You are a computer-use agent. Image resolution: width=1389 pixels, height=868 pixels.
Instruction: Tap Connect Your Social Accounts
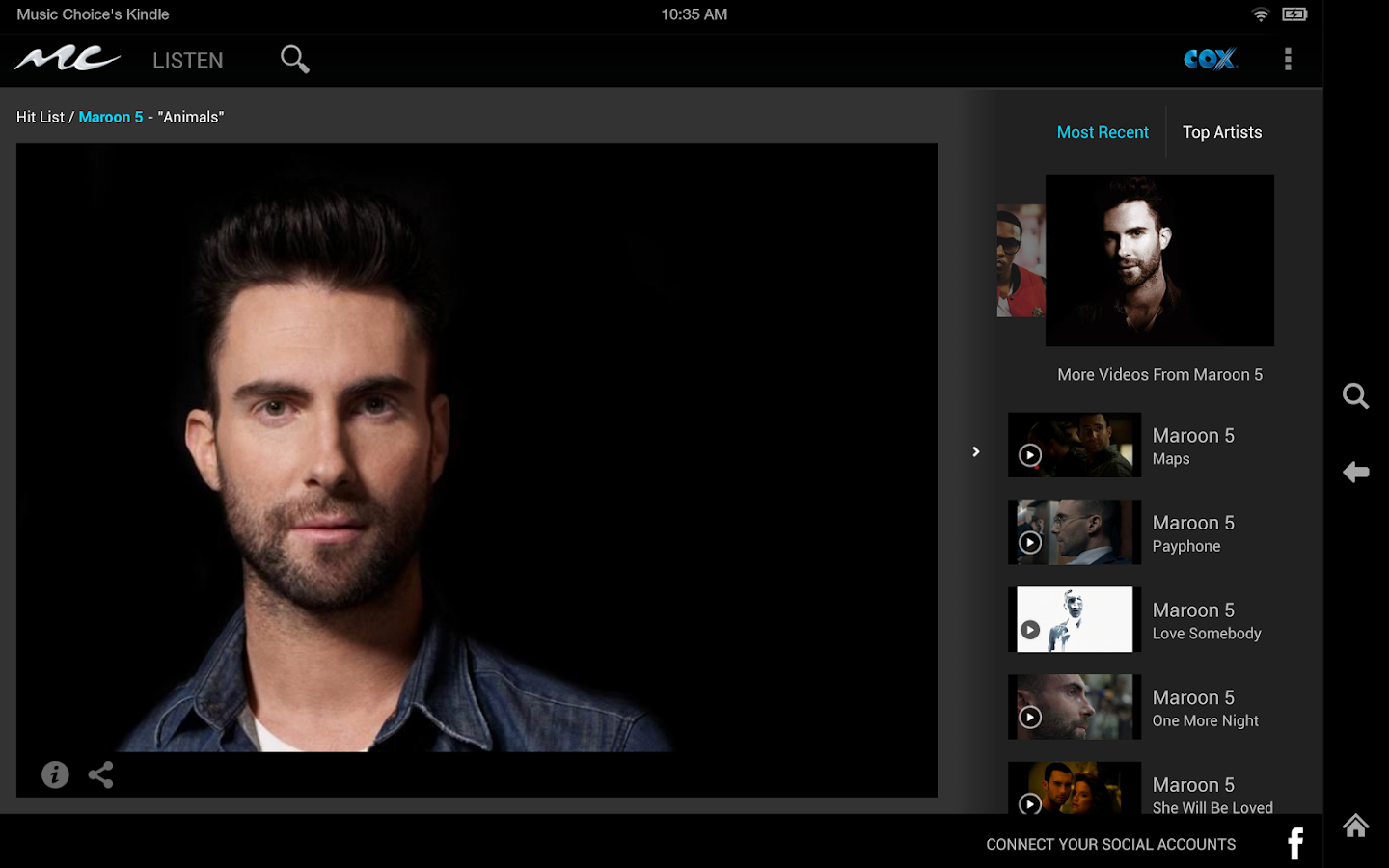point(1111,845)
